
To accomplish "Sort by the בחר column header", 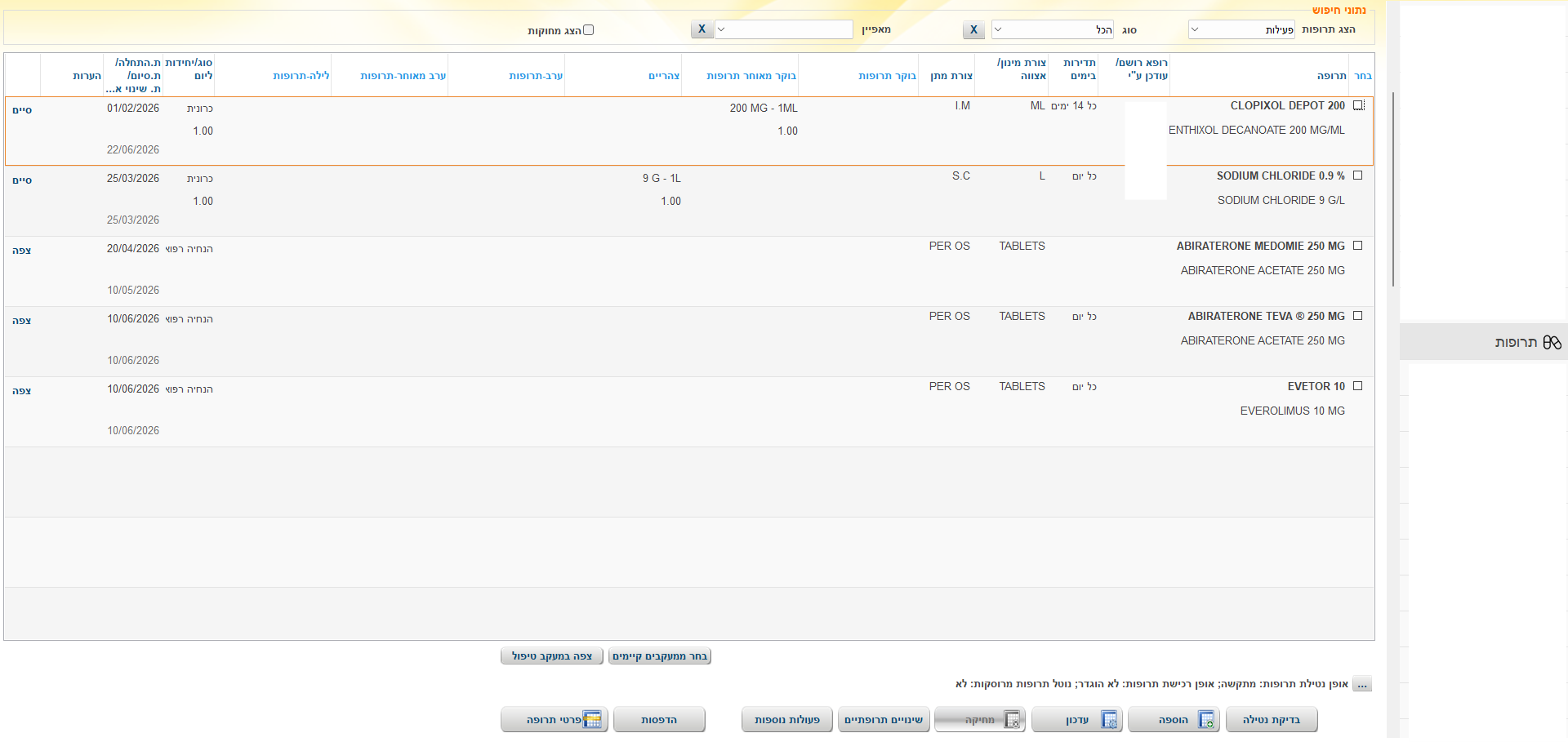I will [1363, 76].
